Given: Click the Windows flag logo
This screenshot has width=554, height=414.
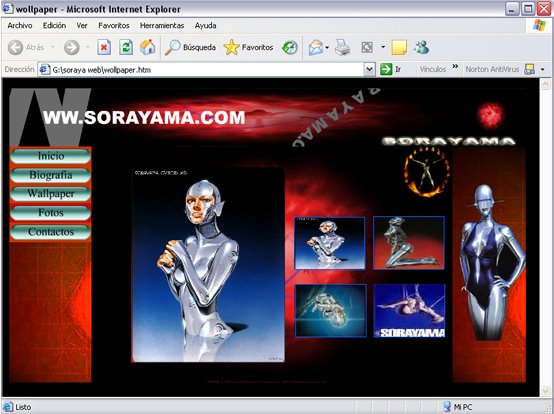Looking at the screenshot, I should pos(540,25).
